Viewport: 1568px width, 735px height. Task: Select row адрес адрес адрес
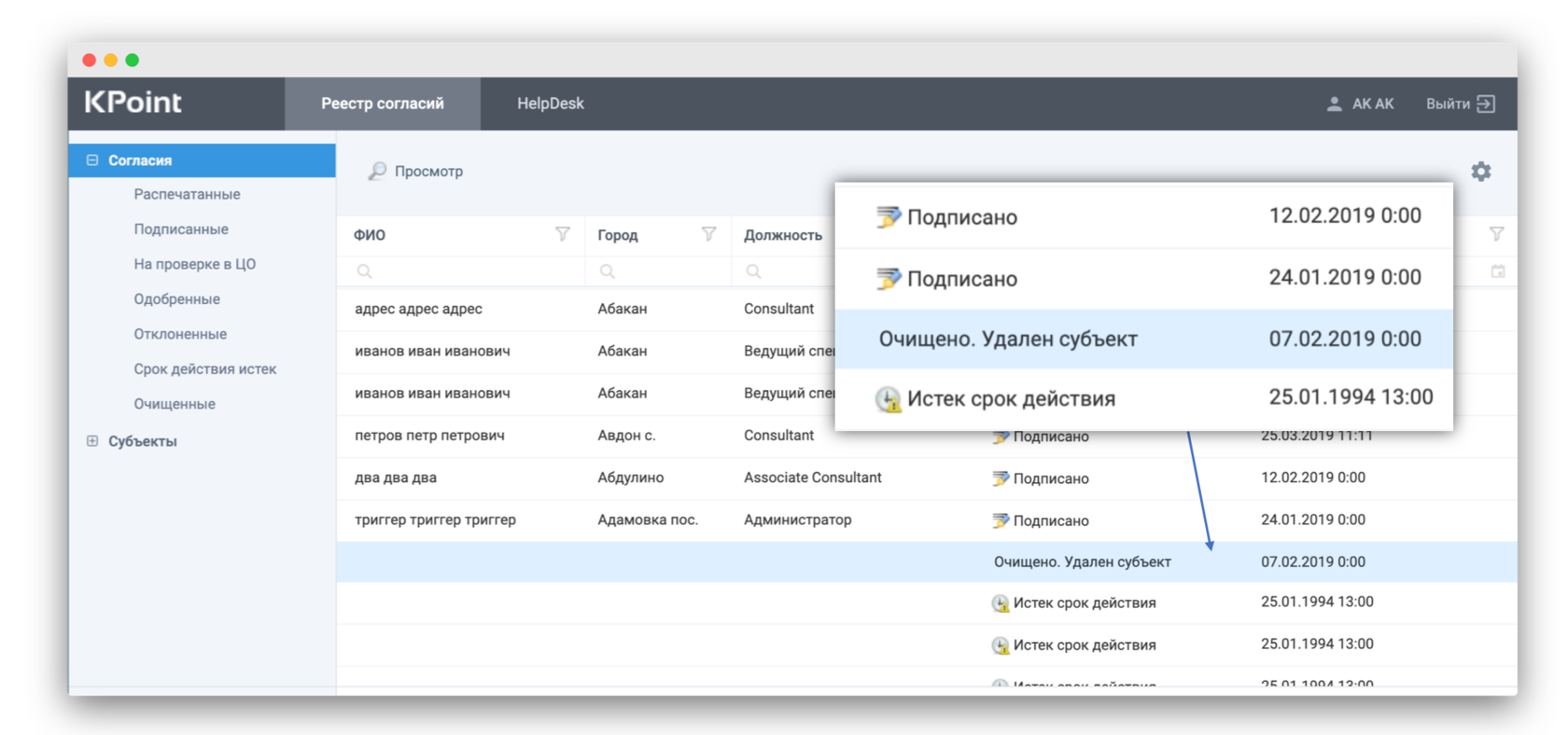point(585,309)
